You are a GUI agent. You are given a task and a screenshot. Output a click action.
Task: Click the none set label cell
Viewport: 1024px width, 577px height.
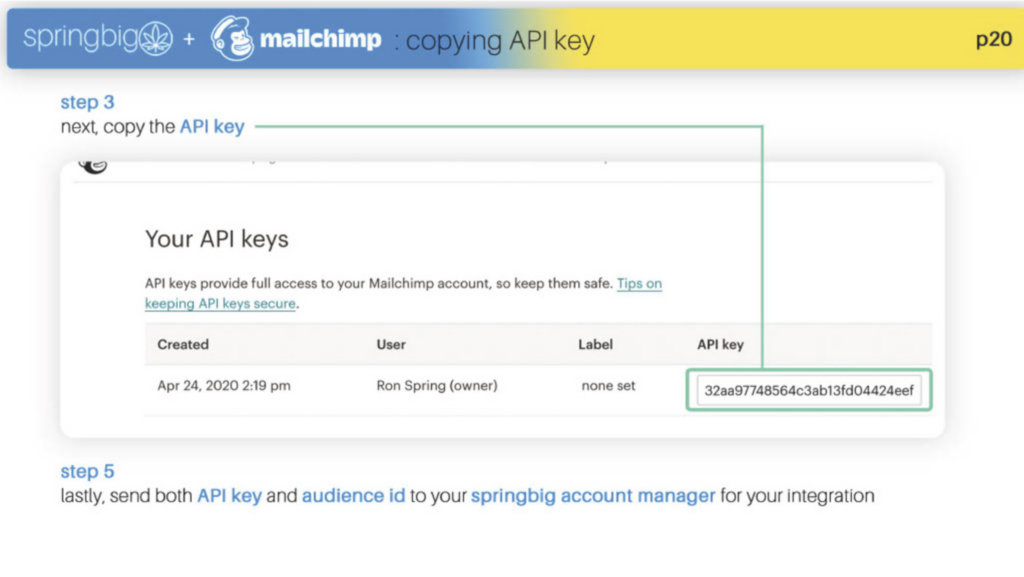coord(608,386)
